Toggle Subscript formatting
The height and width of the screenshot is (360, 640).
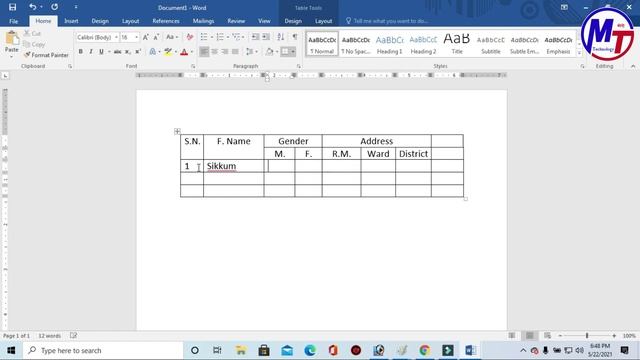point(128,51)
